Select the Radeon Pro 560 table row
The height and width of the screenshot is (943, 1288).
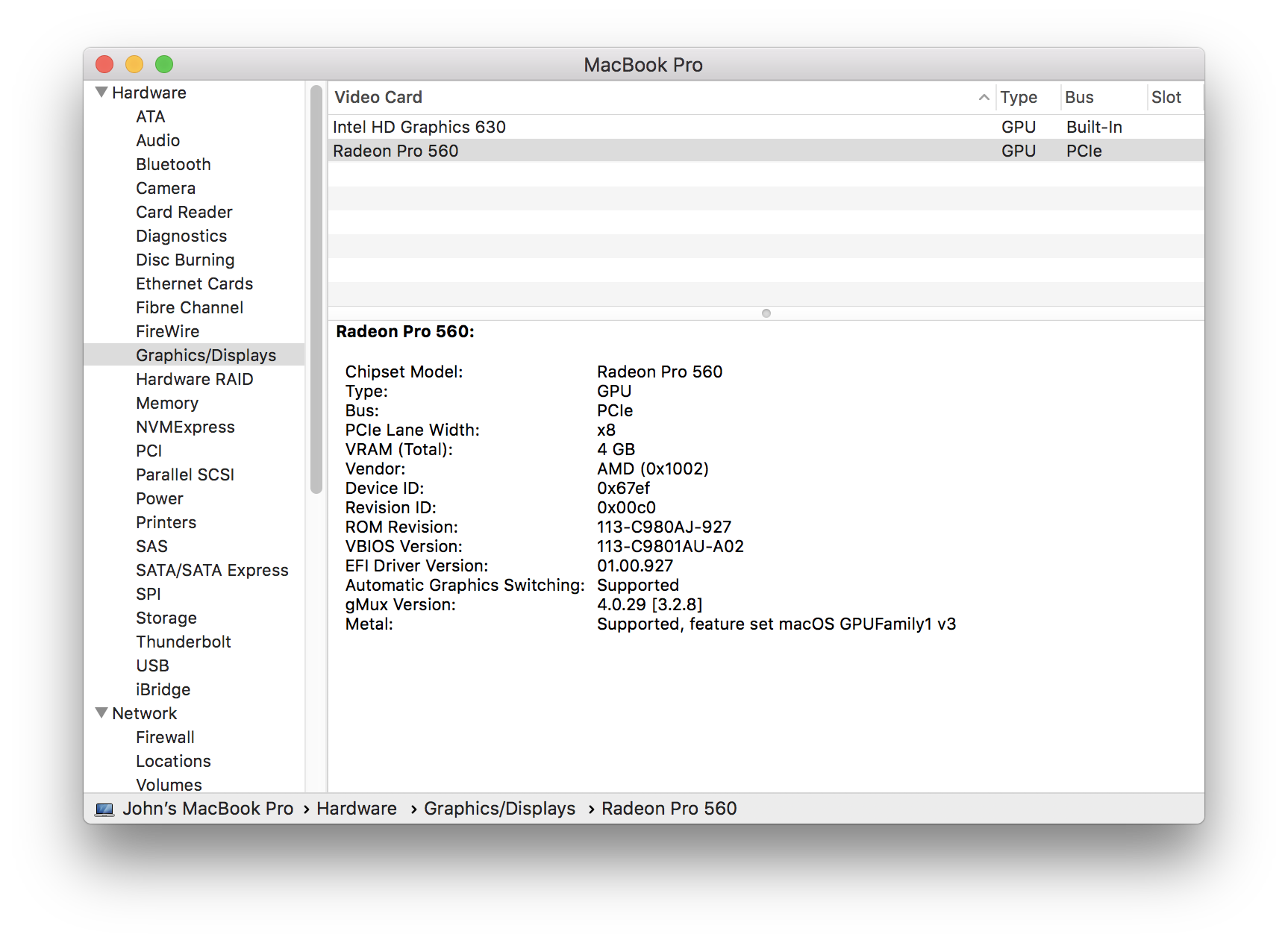(766, 151)
